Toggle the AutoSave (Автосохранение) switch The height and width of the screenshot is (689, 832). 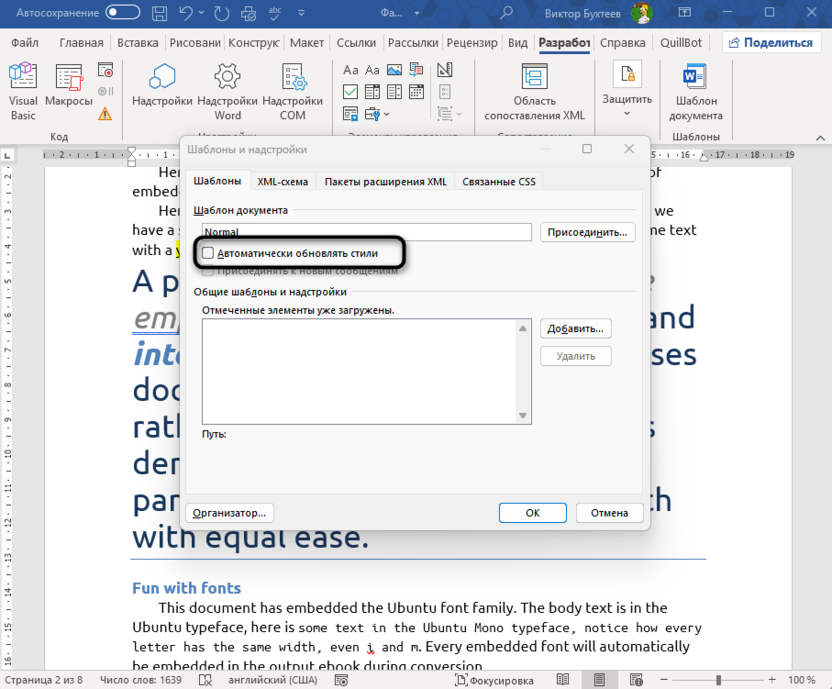pos(123,13)
